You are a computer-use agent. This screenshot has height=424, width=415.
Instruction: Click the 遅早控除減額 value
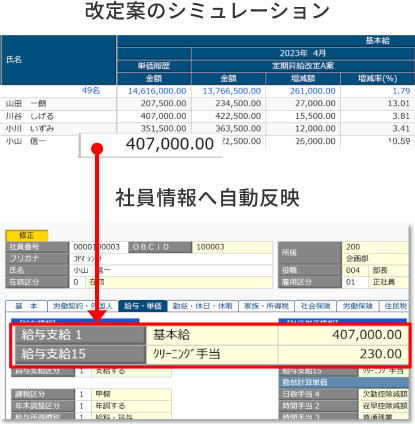click(384, 406)
